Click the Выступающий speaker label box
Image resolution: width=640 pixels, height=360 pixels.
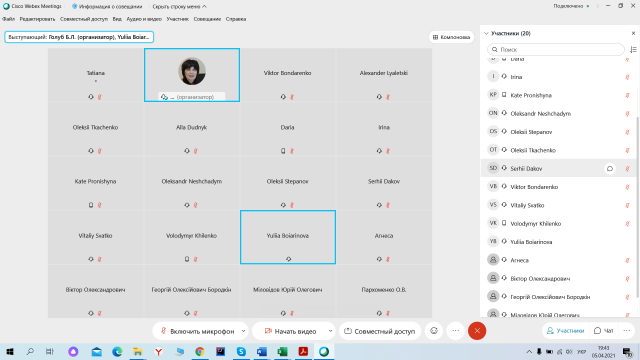[x=79, y=37]
